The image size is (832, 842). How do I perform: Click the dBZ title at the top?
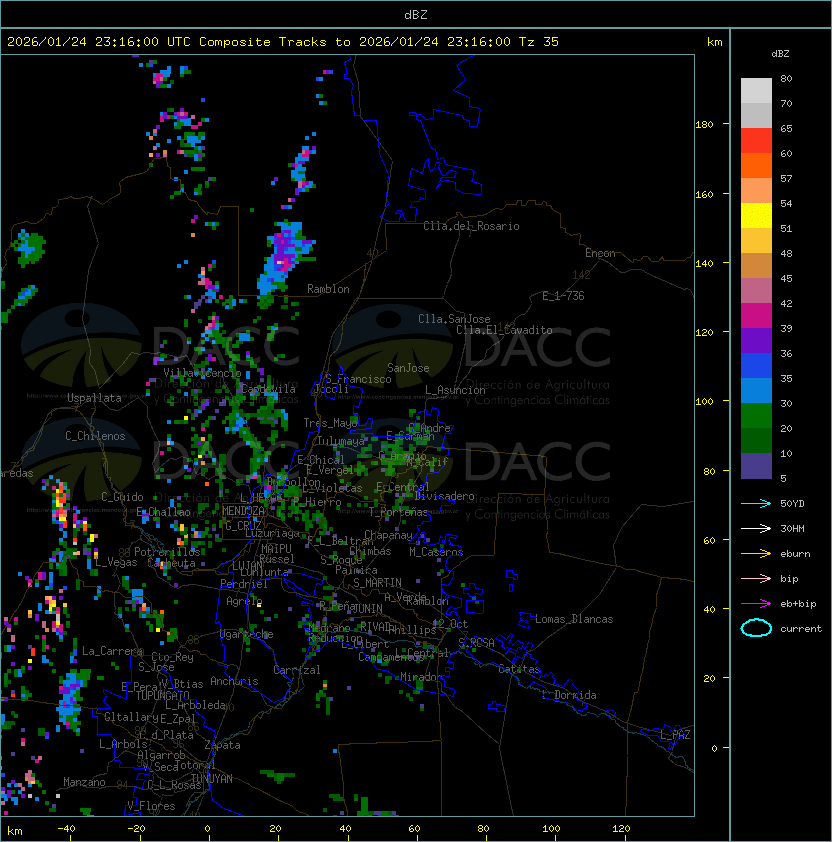(416, 15)
